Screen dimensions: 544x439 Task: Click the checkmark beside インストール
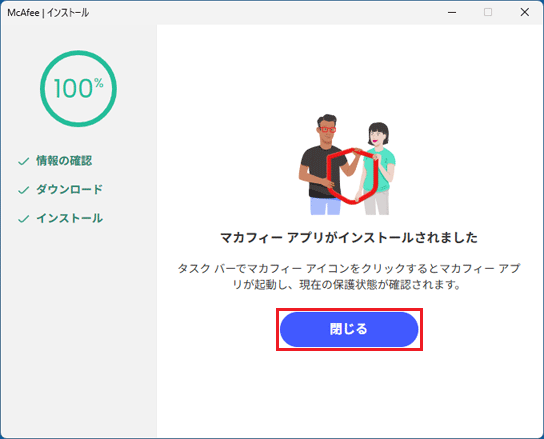pyautogui.click(x=24, y=219)
